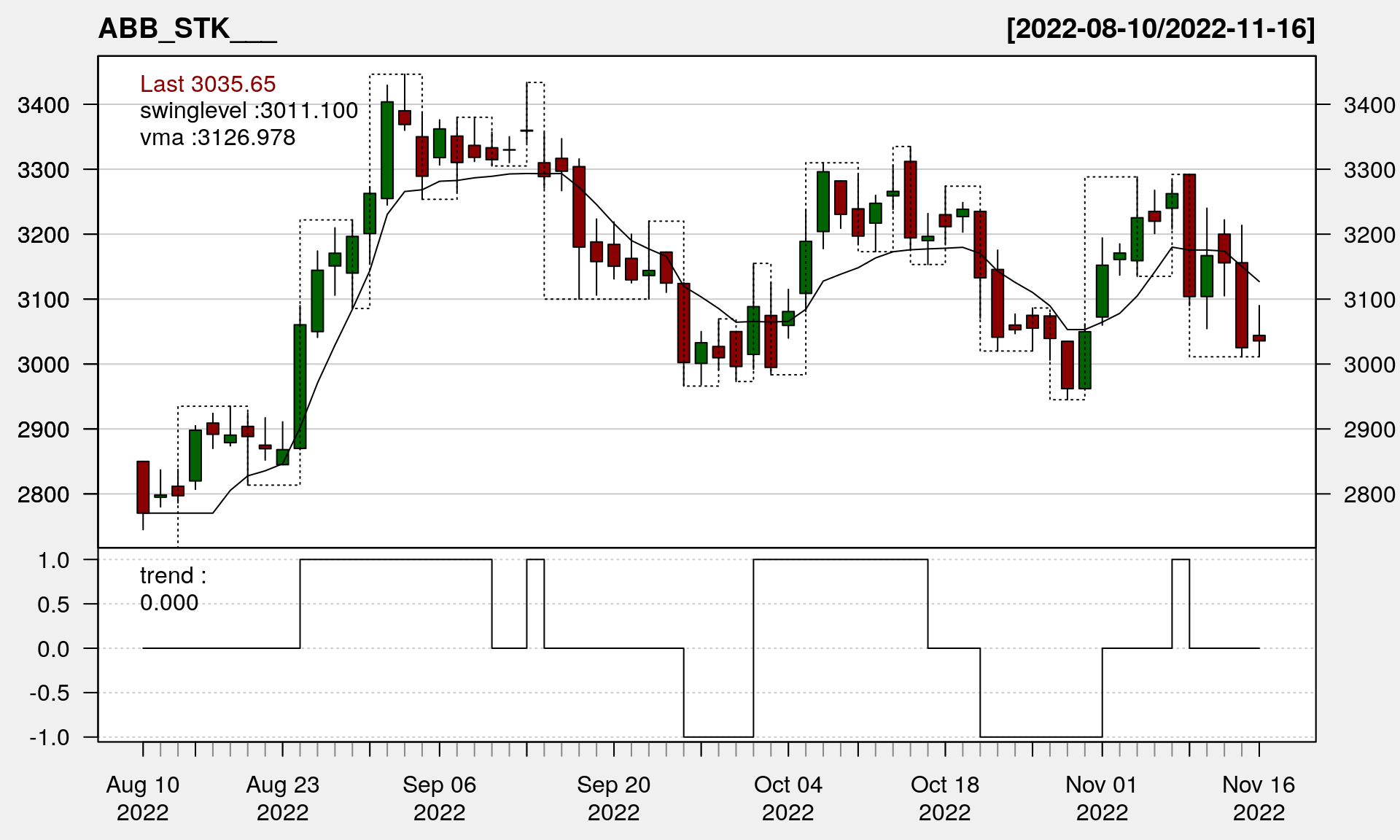Screen dimensions: 1400x840
Task: Click the red 'Last 3035.65' text
Action: click(x=208, y=84)
